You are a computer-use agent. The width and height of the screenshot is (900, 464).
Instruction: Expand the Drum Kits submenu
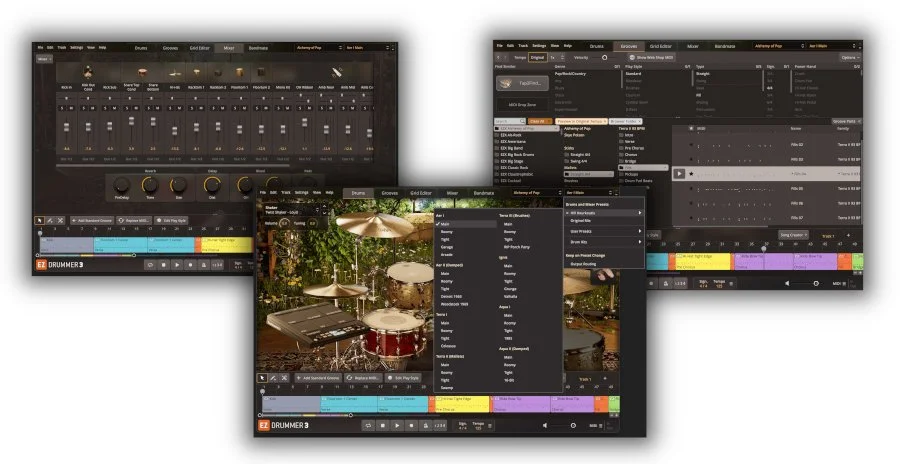tap(603, 242)
